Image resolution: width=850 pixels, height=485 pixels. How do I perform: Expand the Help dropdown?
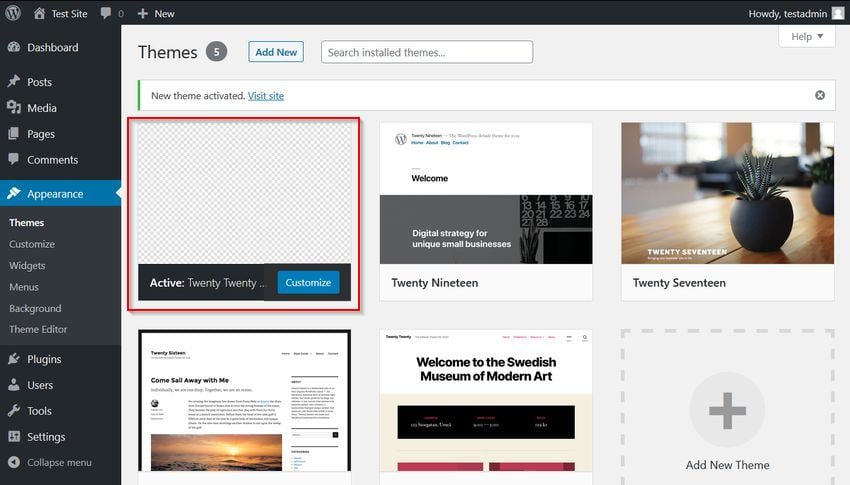pyautogui.click(x=807, y=36)
